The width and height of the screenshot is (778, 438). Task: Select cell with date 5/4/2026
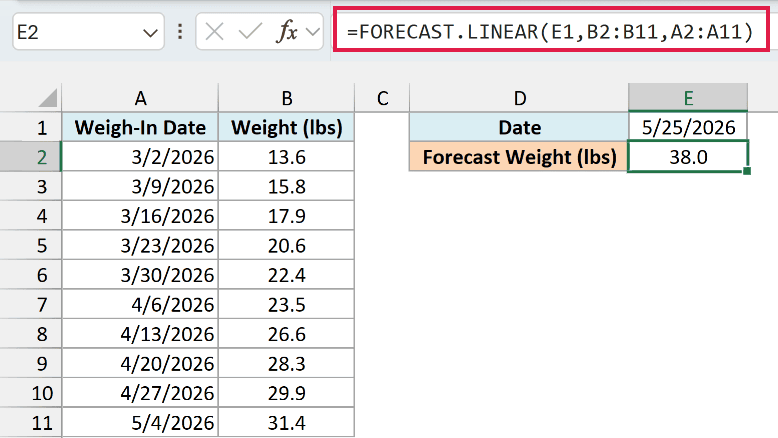[140, 423]
